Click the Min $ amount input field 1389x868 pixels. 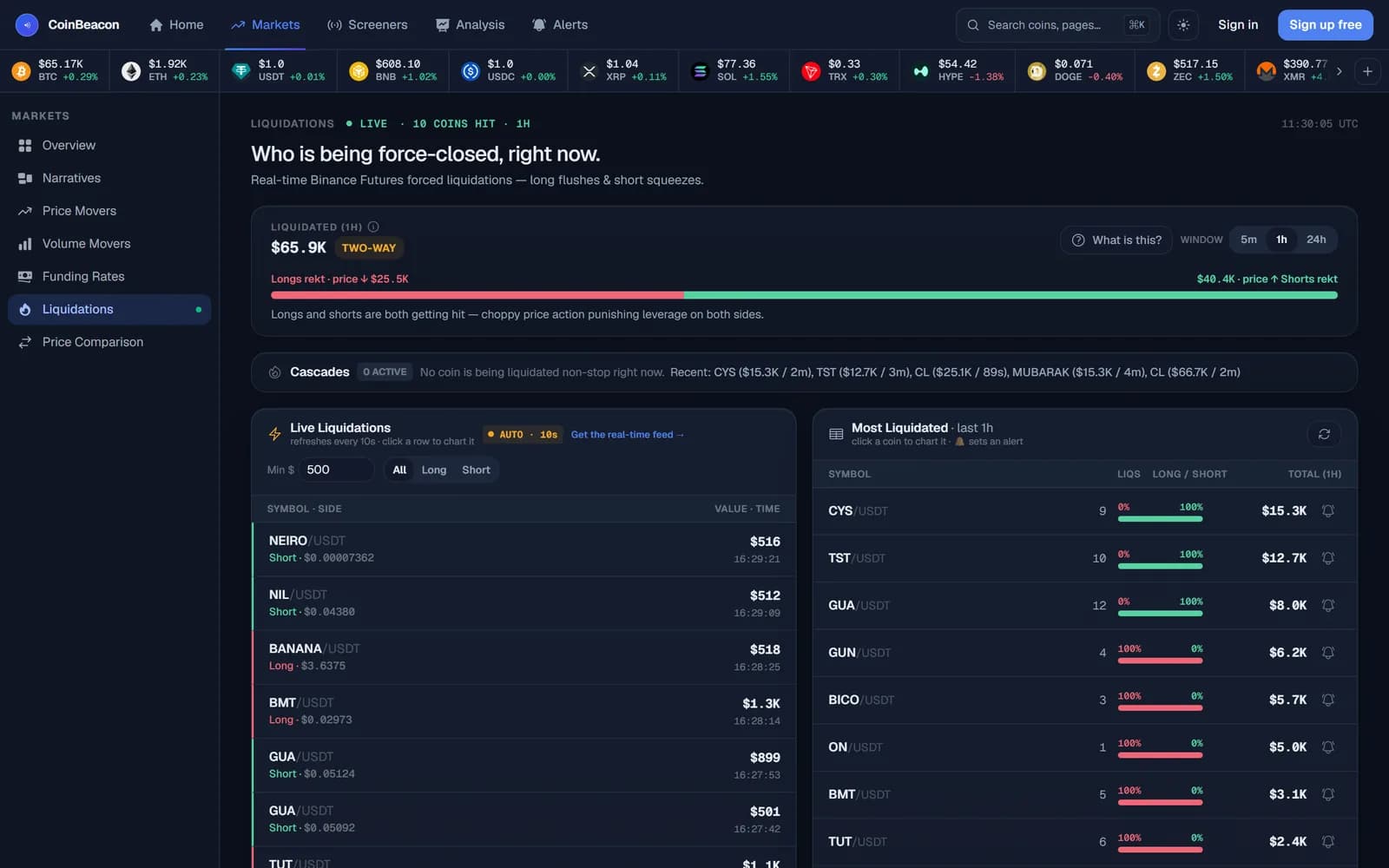338,470
